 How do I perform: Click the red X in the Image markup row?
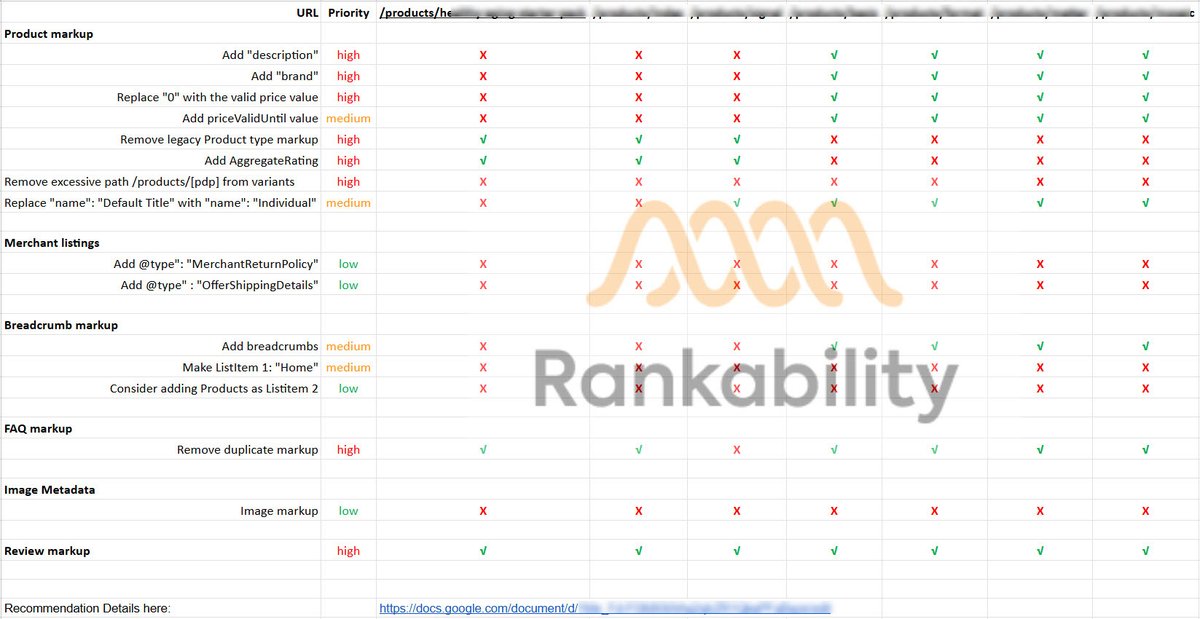tap(483, 511)
